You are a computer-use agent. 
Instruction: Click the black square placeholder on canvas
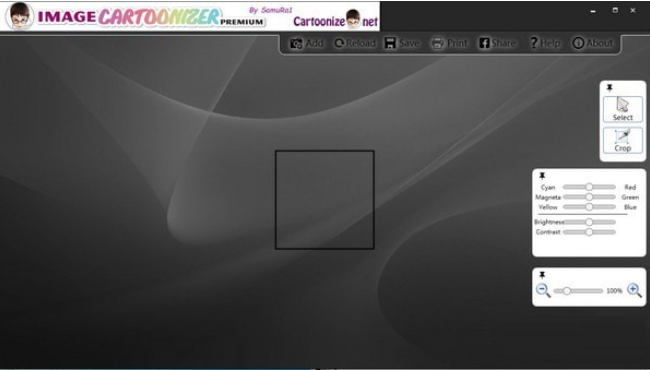[x=325, y=200]
